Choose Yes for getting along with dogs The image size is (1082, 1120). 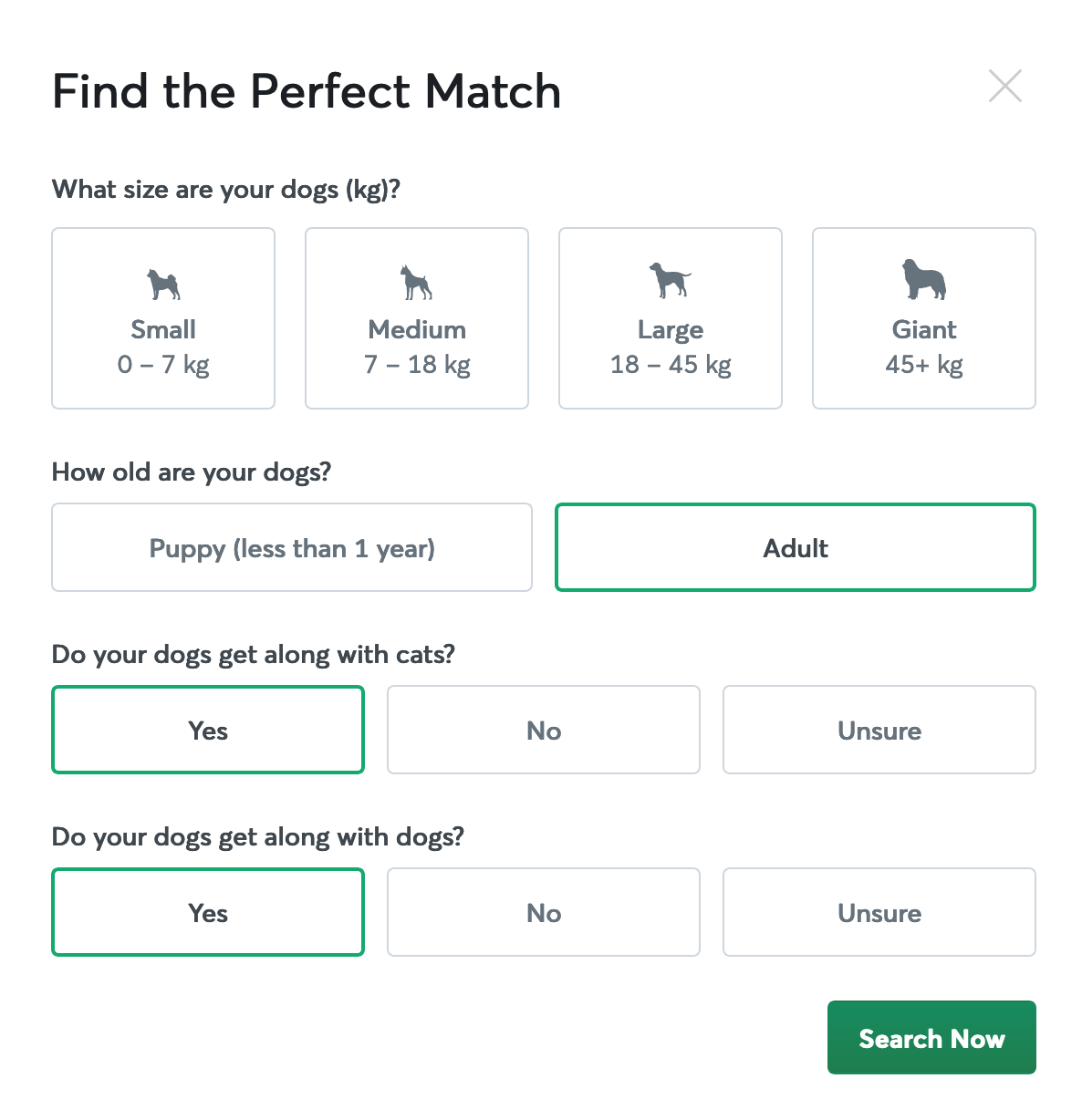pyautogui.click(x=208, y=913)
